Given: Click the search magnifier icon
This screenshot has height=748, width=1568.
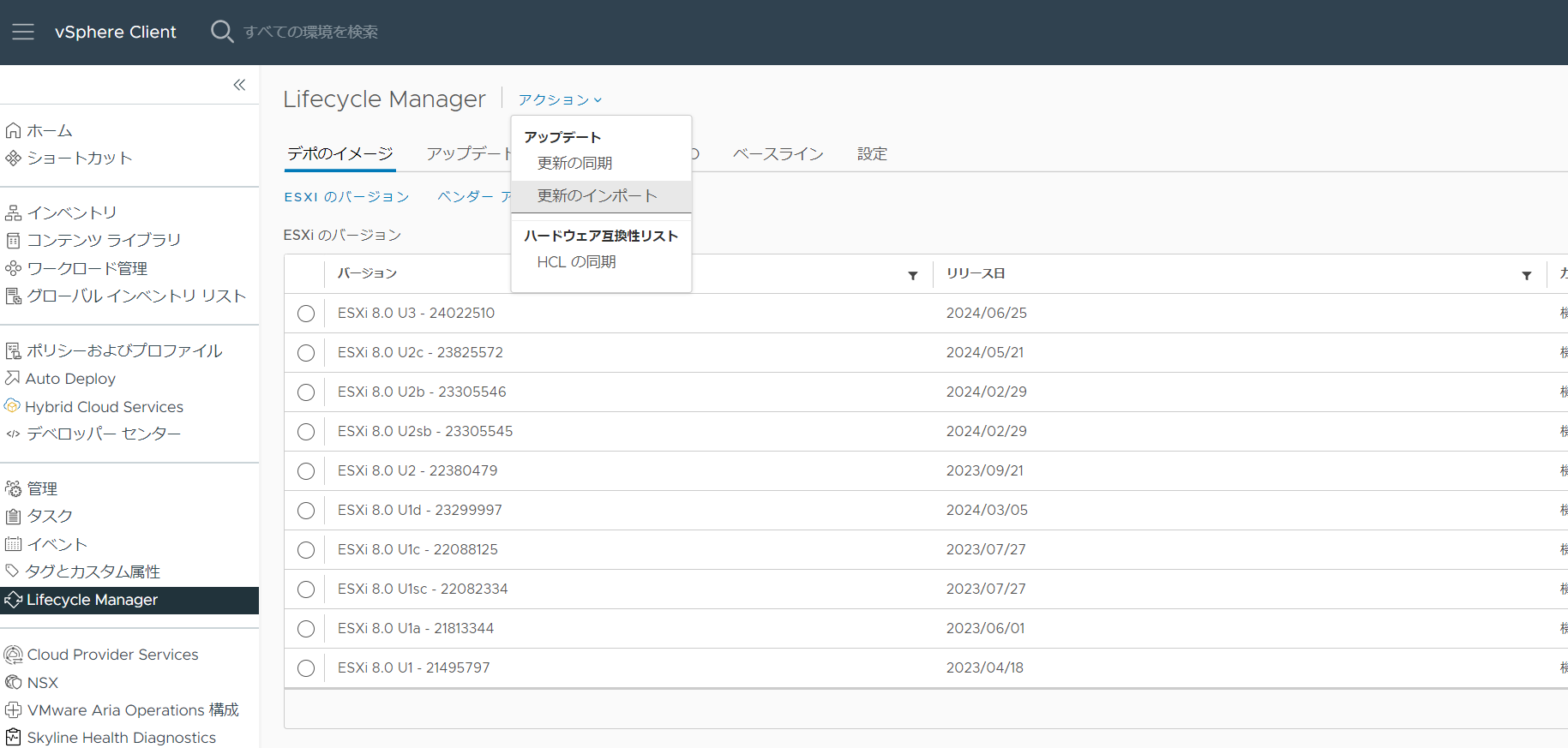Looking at the screenshot, I should click(x=222, y=32).
